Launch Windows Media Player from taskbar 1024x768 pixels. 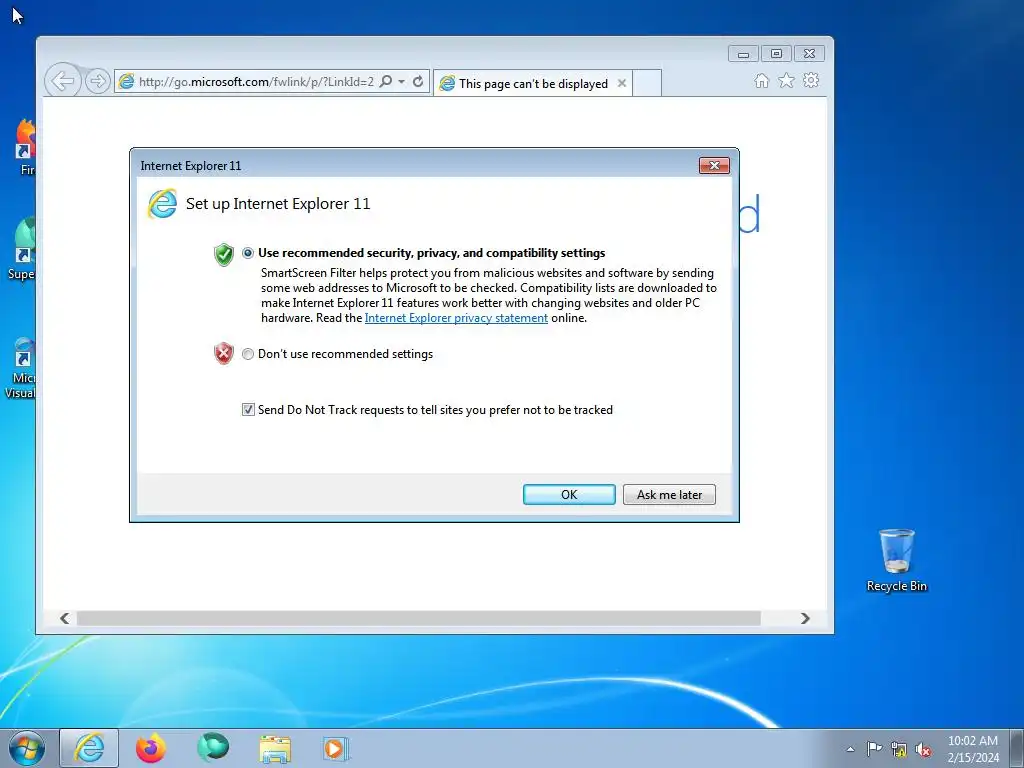(336, 748)
